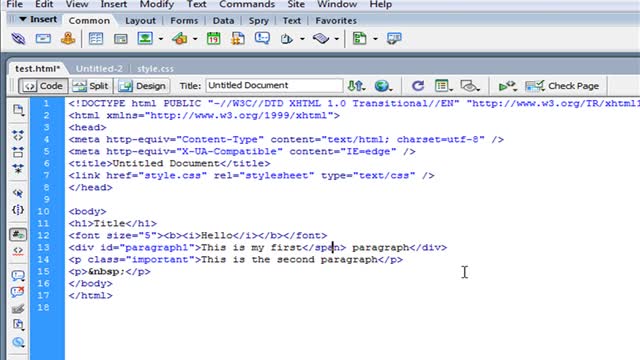Screen dimensions: 640x360
Task: Insert a Server-Side Include
Action: [238, 39]
